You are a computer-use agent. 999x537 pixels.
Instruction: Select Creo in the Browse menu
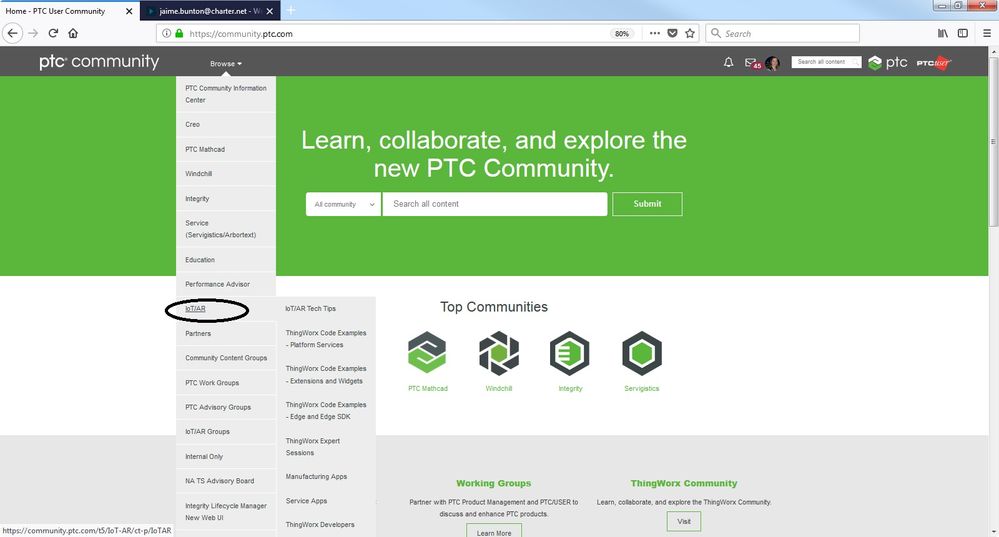(226, 125)
